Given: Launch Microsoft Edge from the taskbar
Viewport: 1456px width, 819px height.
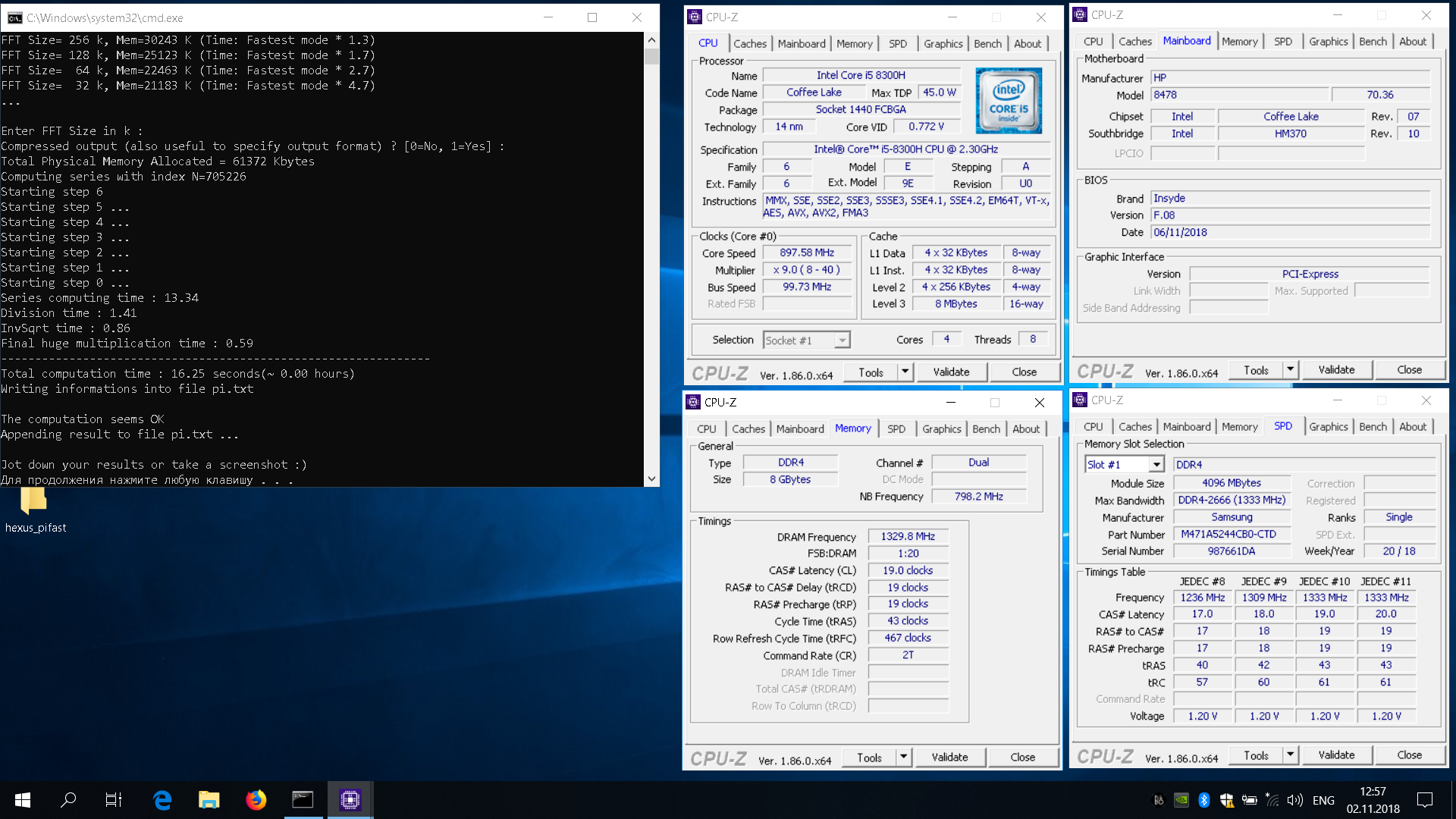Looking at the screenshot, I should [162, 799].
